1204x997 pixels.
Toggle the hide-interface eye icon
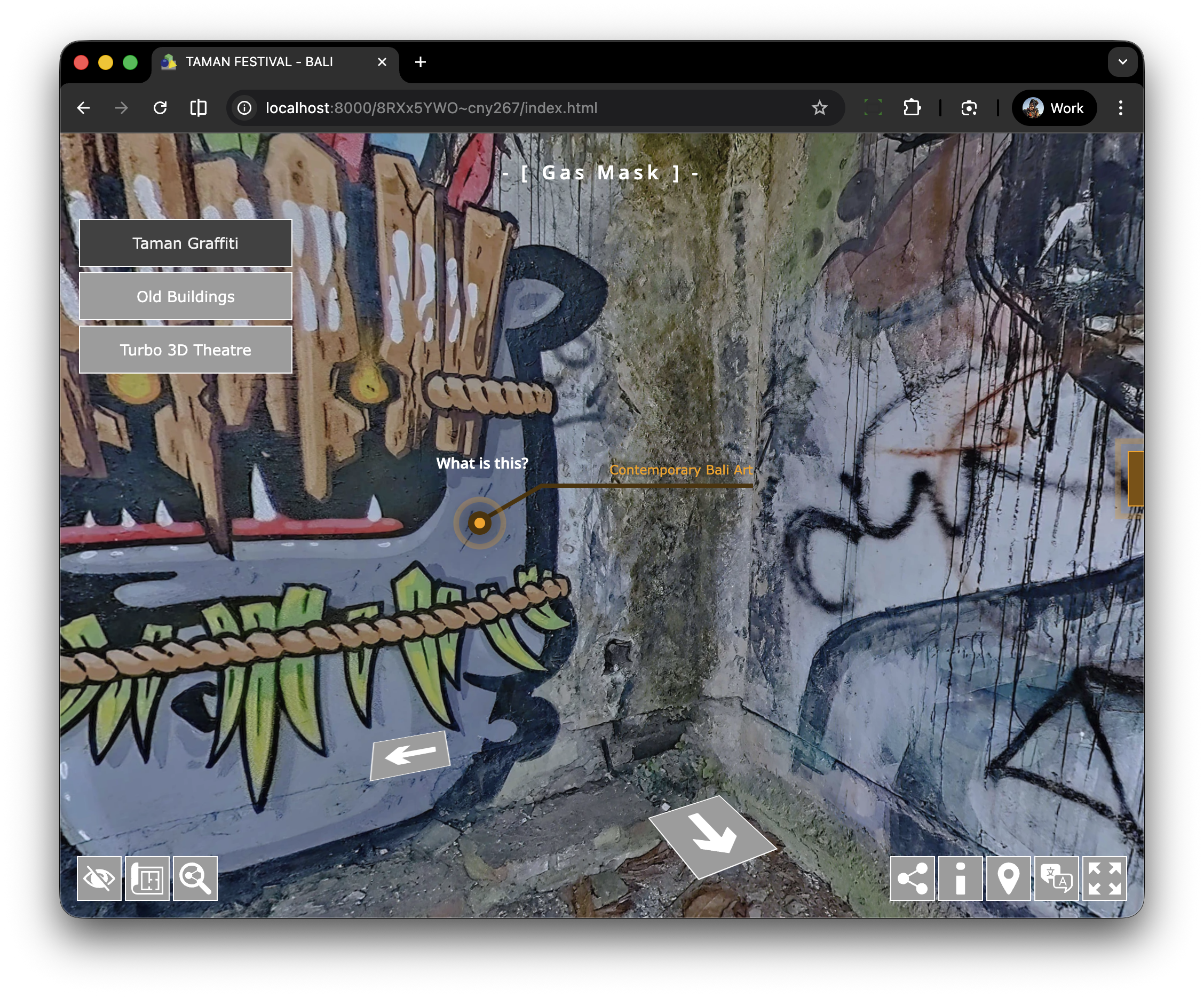pos(99,879)
